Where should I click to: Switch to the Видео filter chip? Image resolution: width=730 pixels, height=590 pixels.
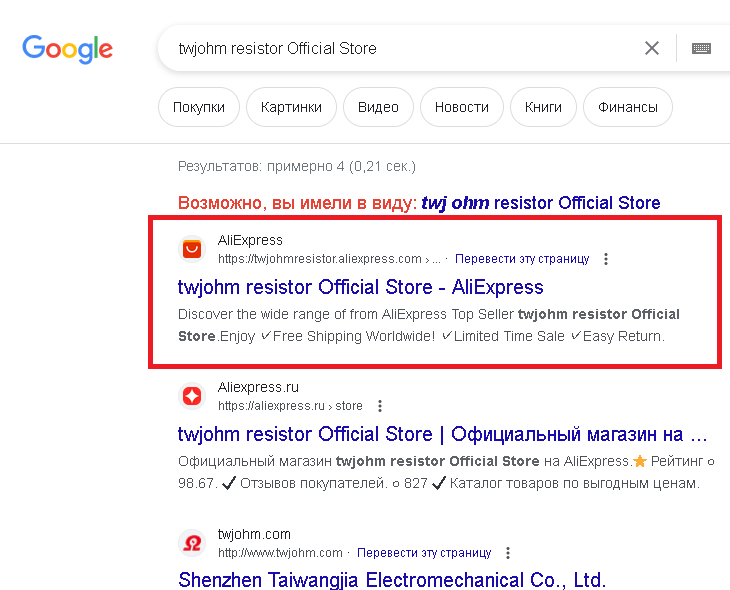[378, 107]
